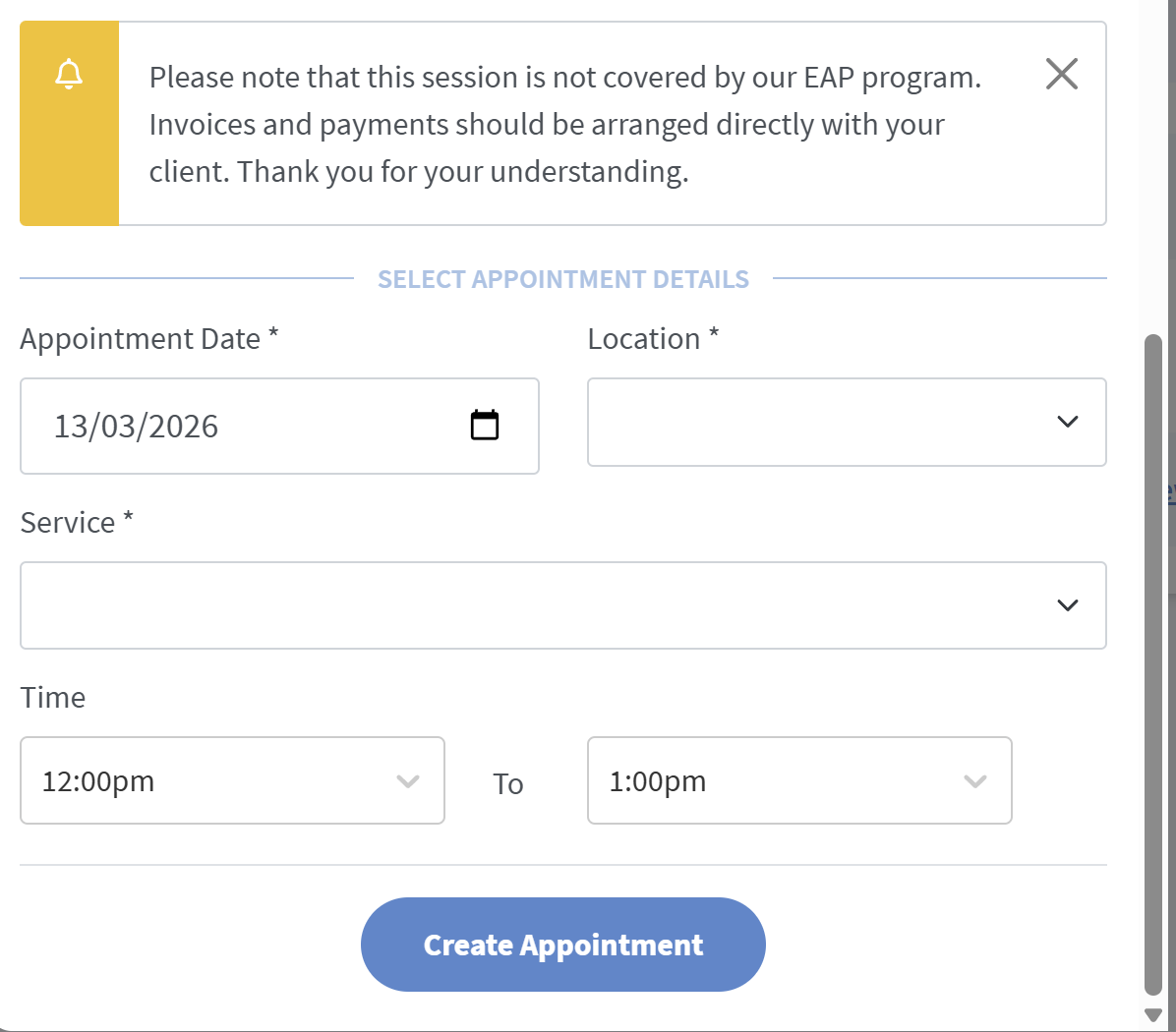Dismiss the EAP program notice

click(1061, 74)
